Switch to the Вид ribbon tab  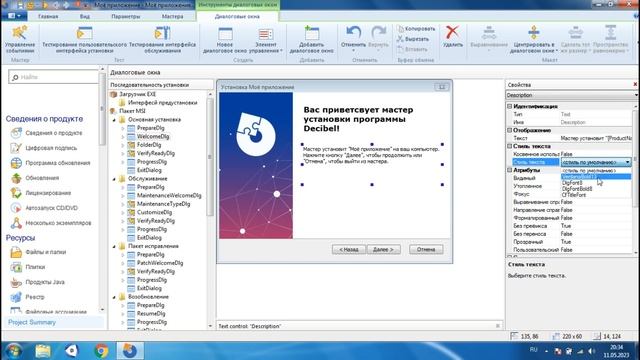84,17
